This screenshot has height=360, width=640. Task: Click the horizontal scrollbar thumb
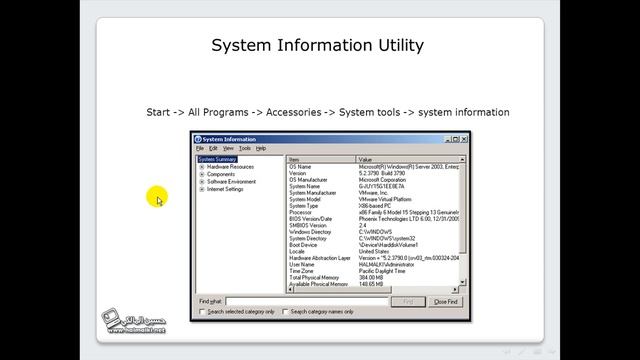click(x=342, y=289)
